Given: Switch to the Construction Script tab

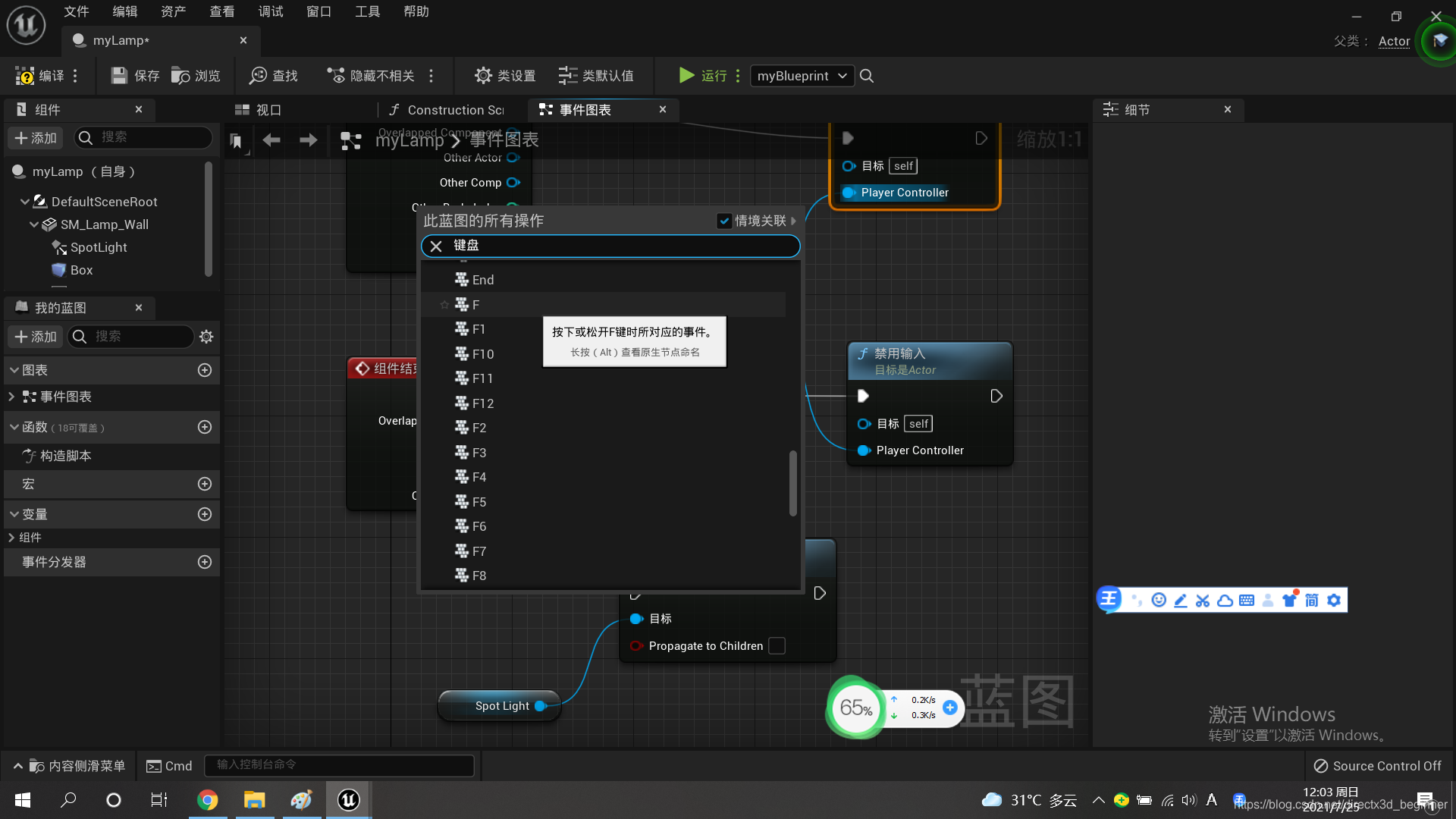Looking at the screenshot, I should click(x=447, y=110).
